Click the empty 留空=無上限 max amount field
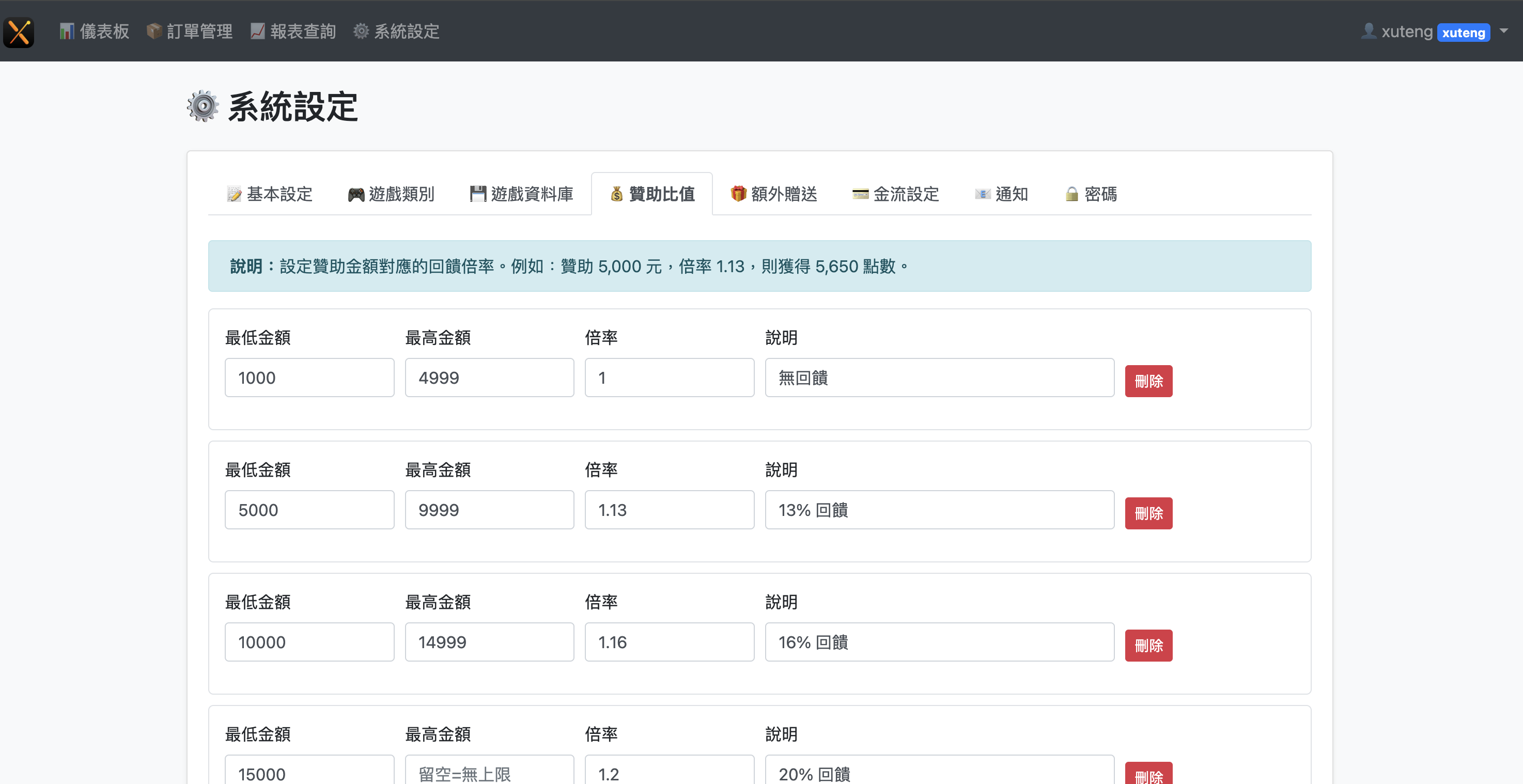 point(489,772)
